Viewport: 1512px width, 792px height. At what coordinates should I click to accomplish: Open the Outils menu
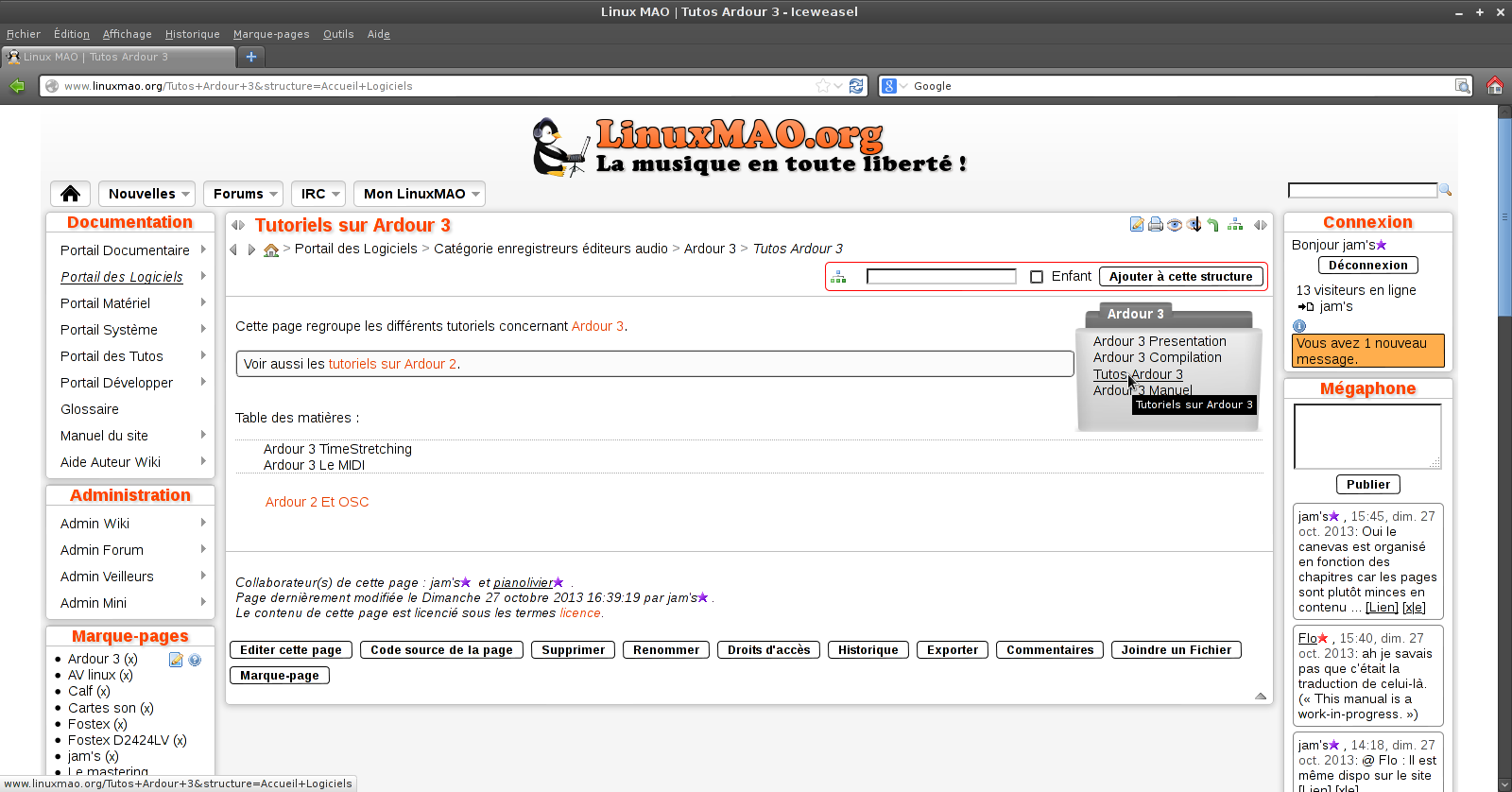coord(338,34)
